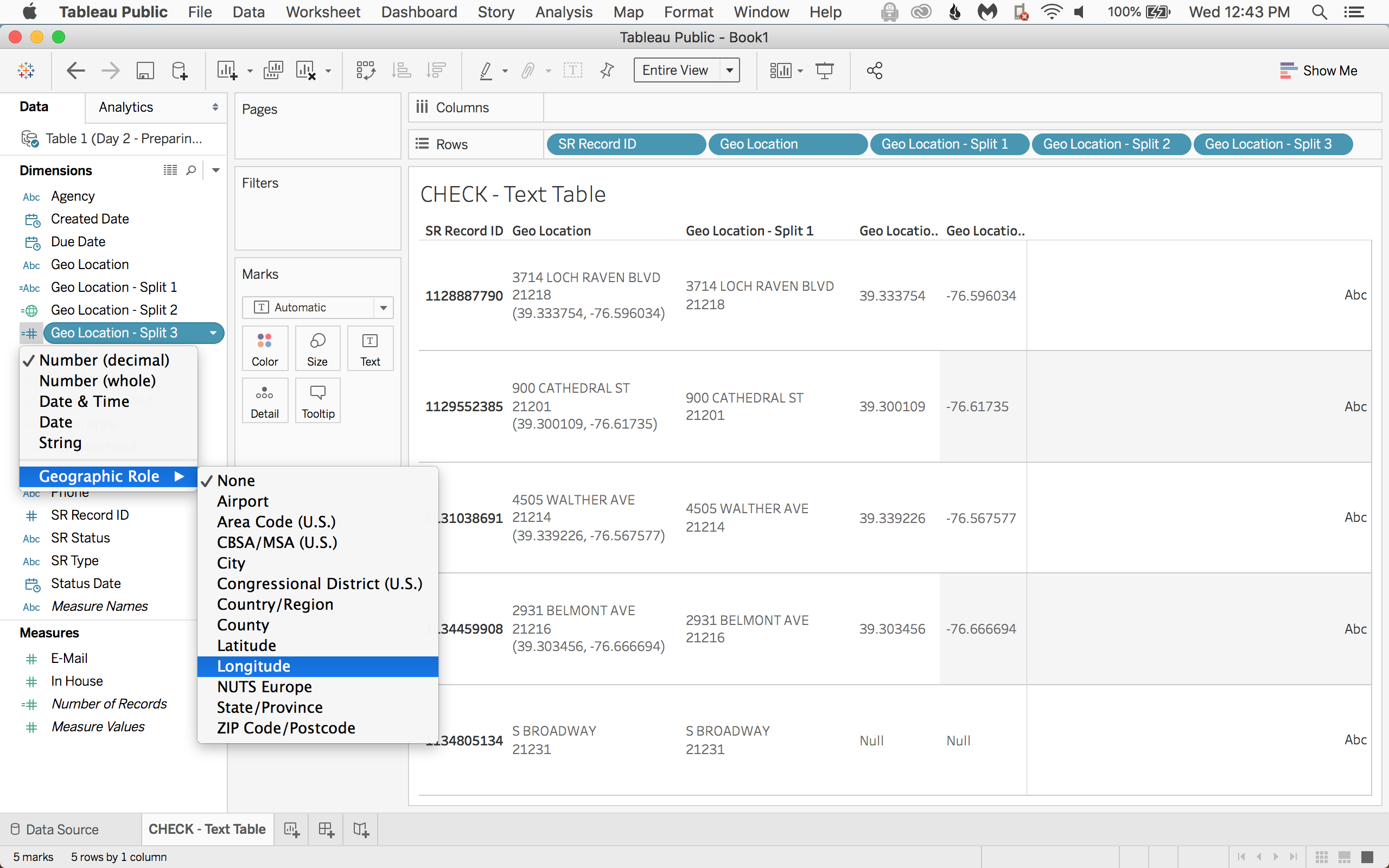The image size is (1389, 868).
Task: Click the CHECK - Text Table sheet tab
Action: point(207,829)
